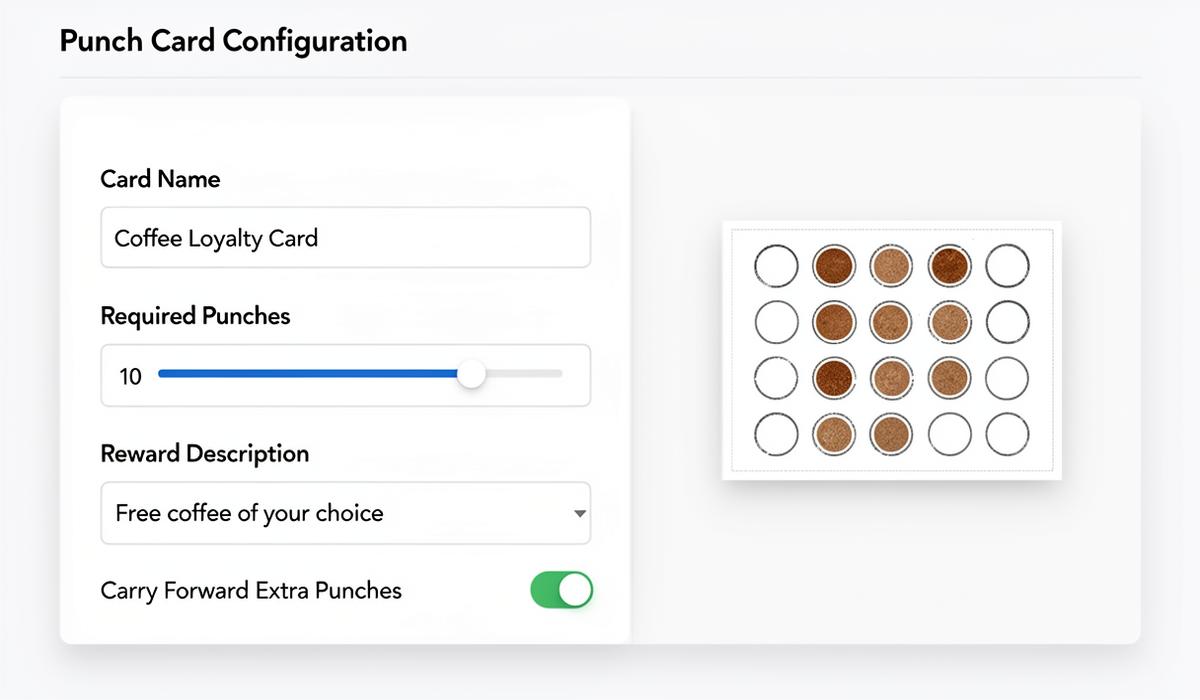Toggle the green switch beside Carry Forward Extra Punches
This screenshot has width=1200, height=700.
coord(561,590)
